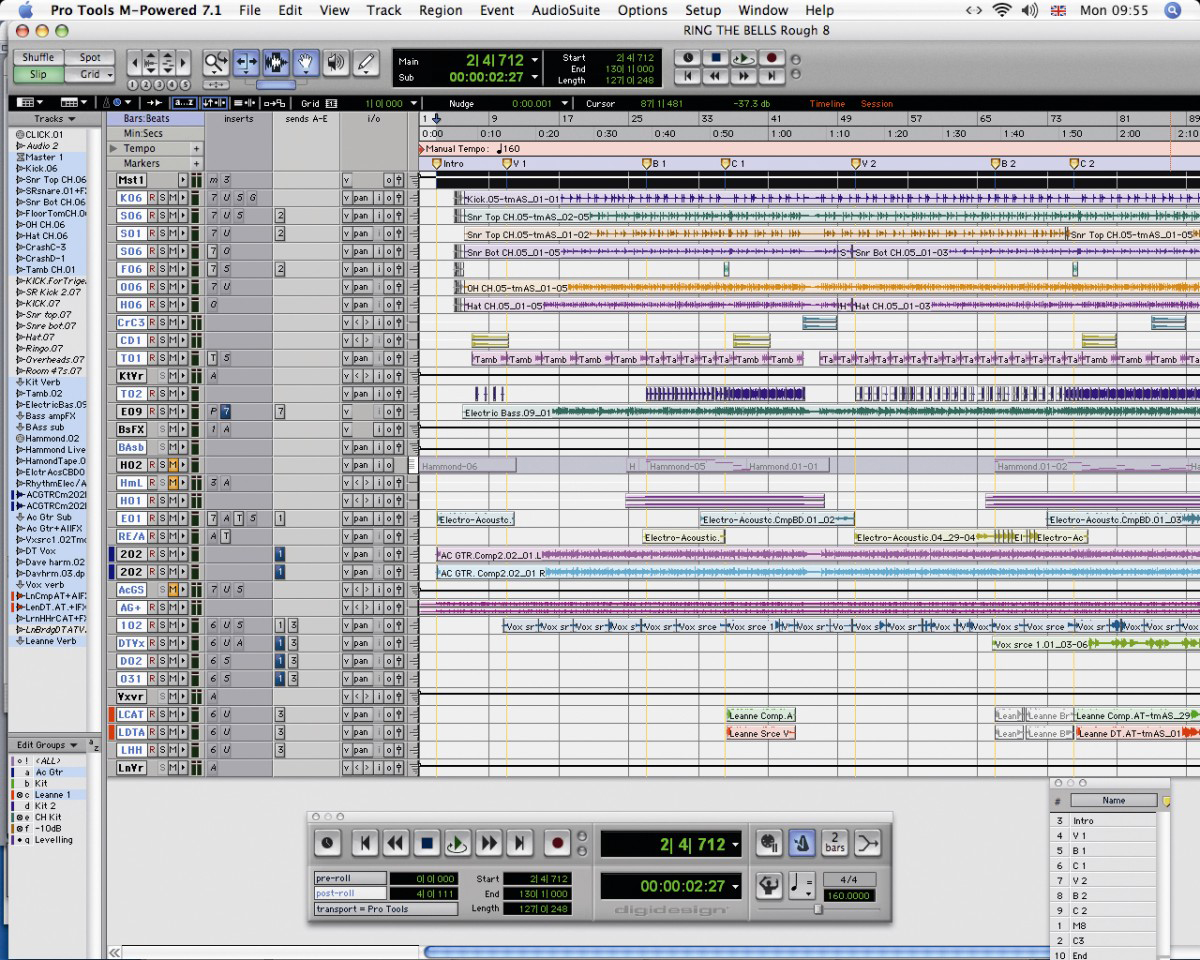Click the pre-roll button in Transport
This screenshot has width=1200, height=960.
(x=350, y=879)
